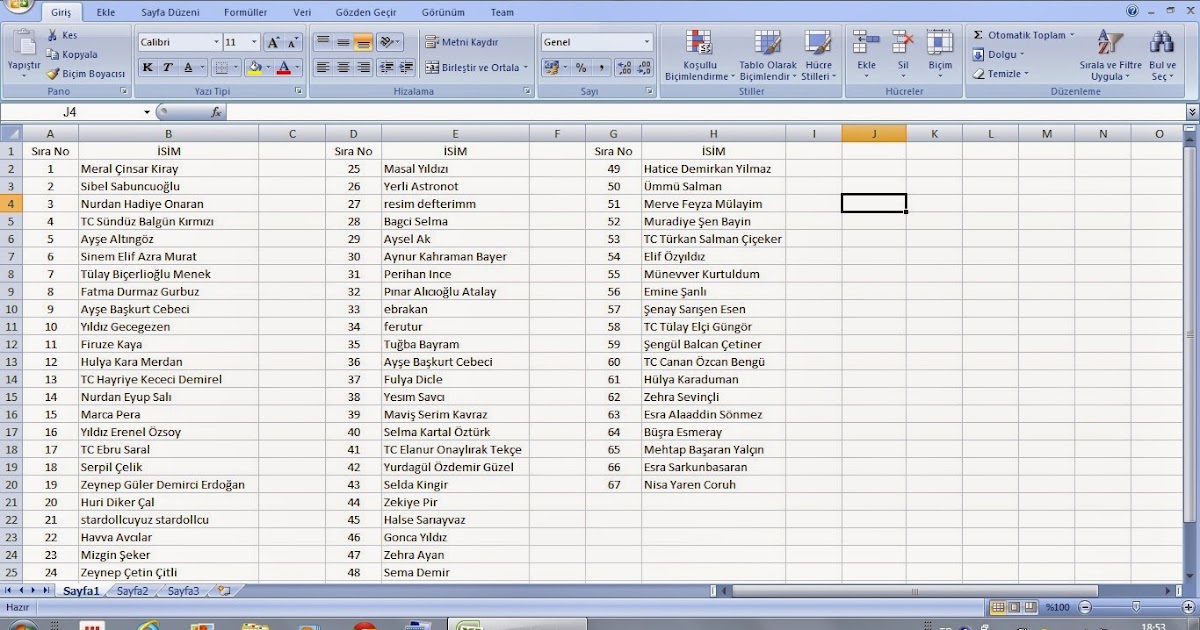Toggle underline A formatting
This screenshot has height=630, width=1200.
pos(189,68)
